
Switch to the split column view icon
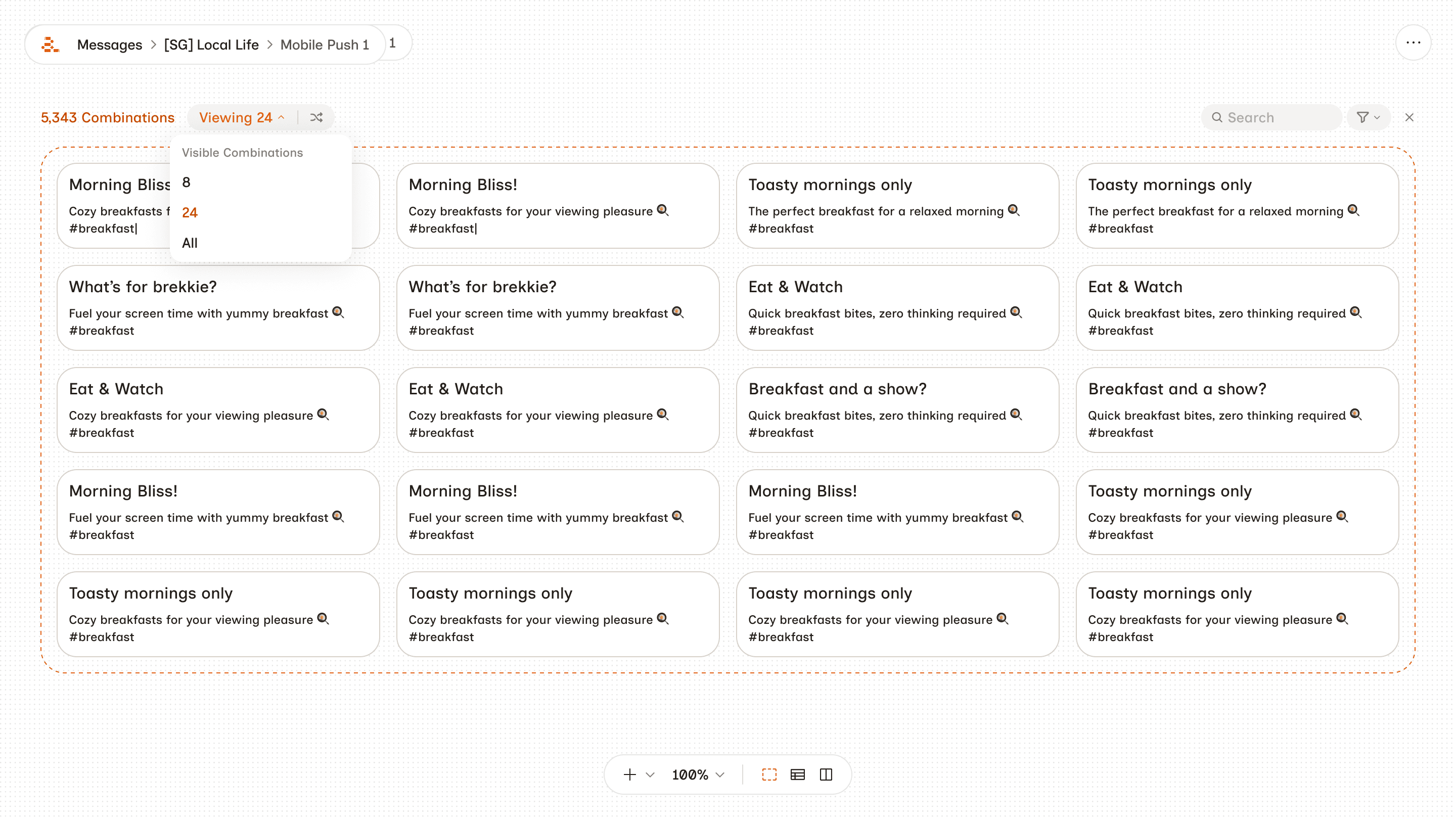tap(826, 775)
